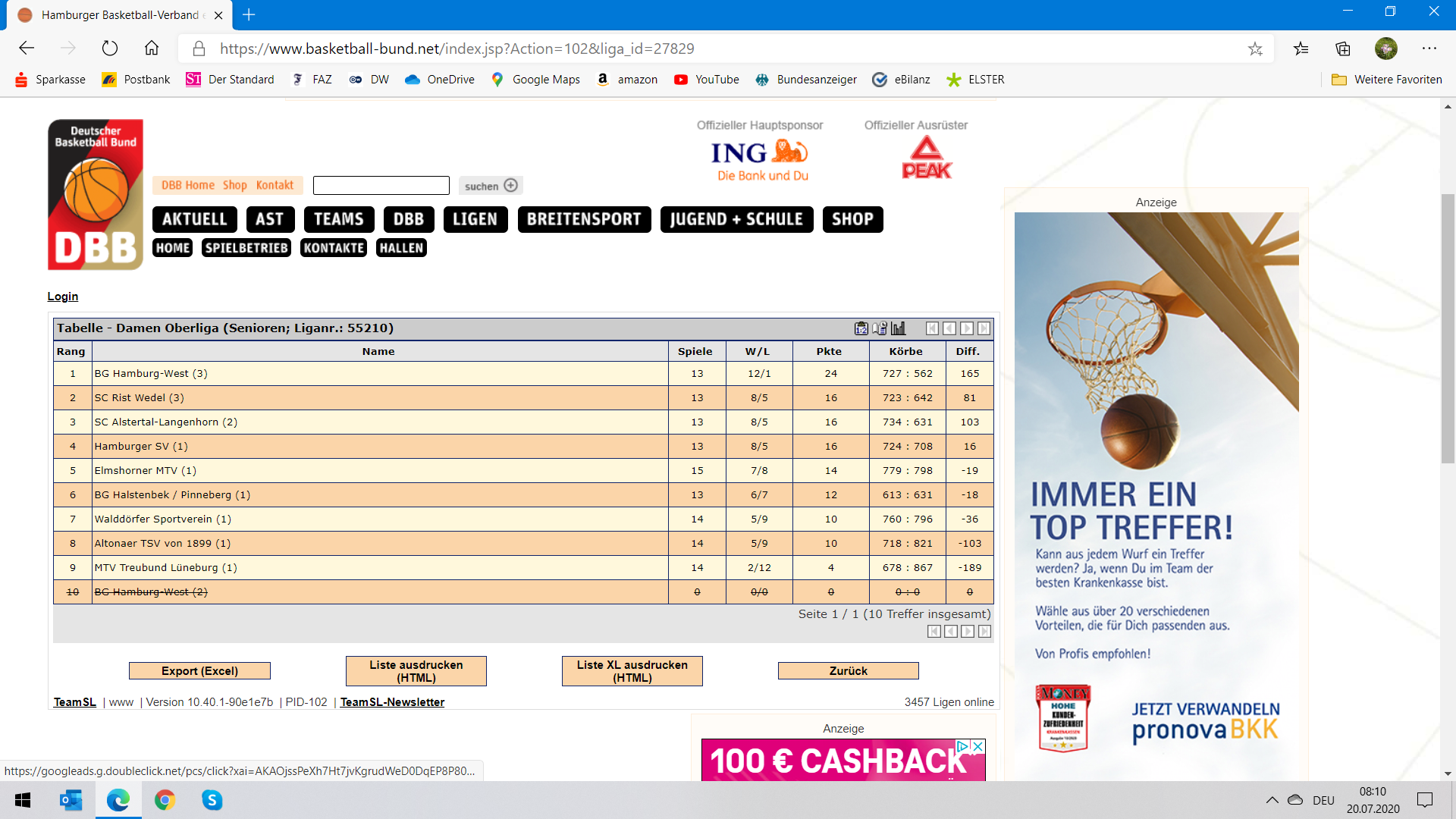Add page to favorites with star icon

pyautogui.click(x=1255, y=49)
